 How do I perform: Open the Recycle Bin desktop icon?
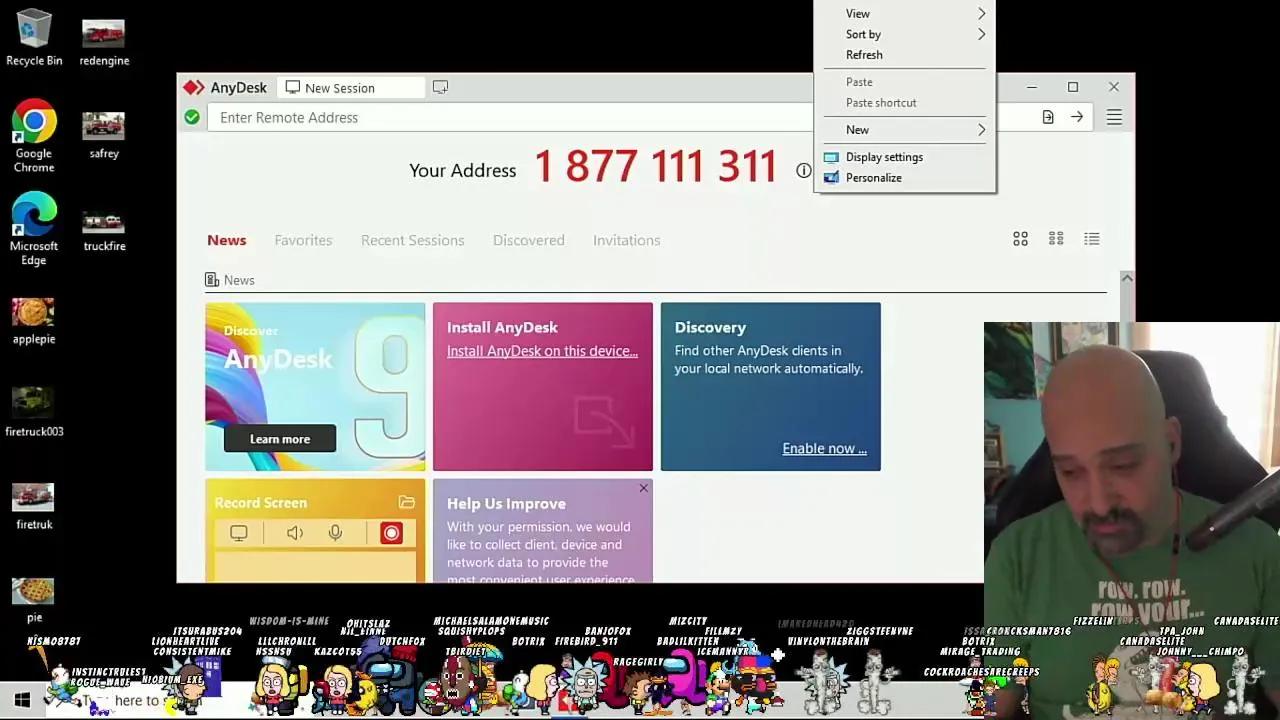coord(34,38)
